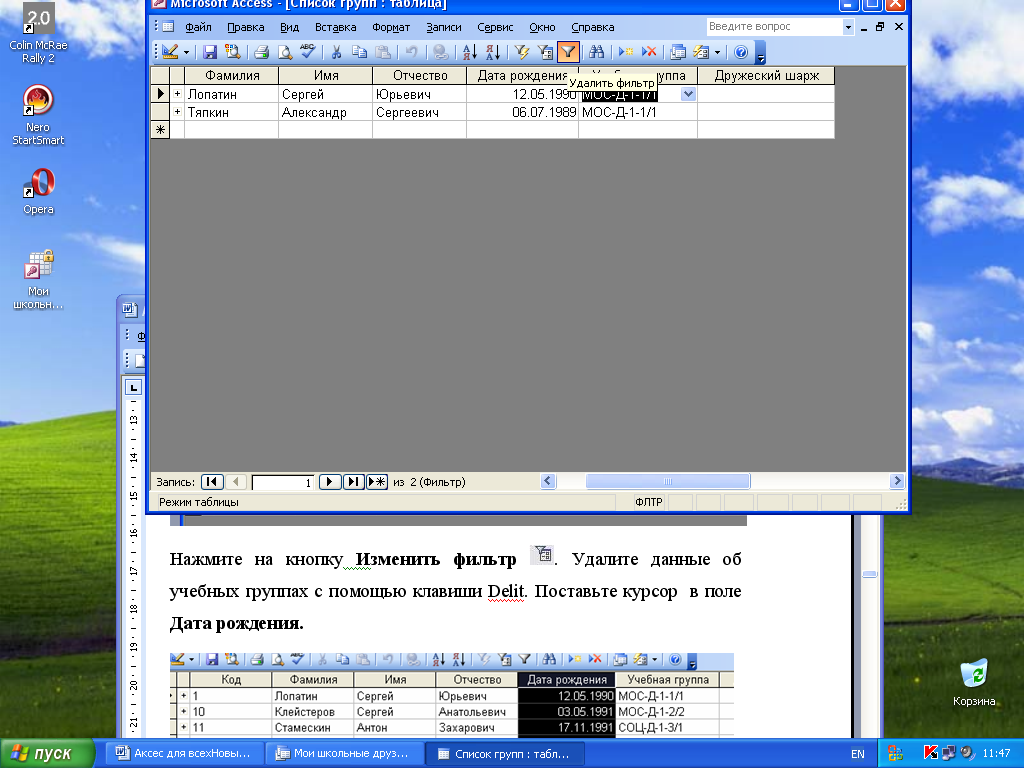Open the Database Window icon
The height and width of the screenshot is (768, 1024).
678,52
